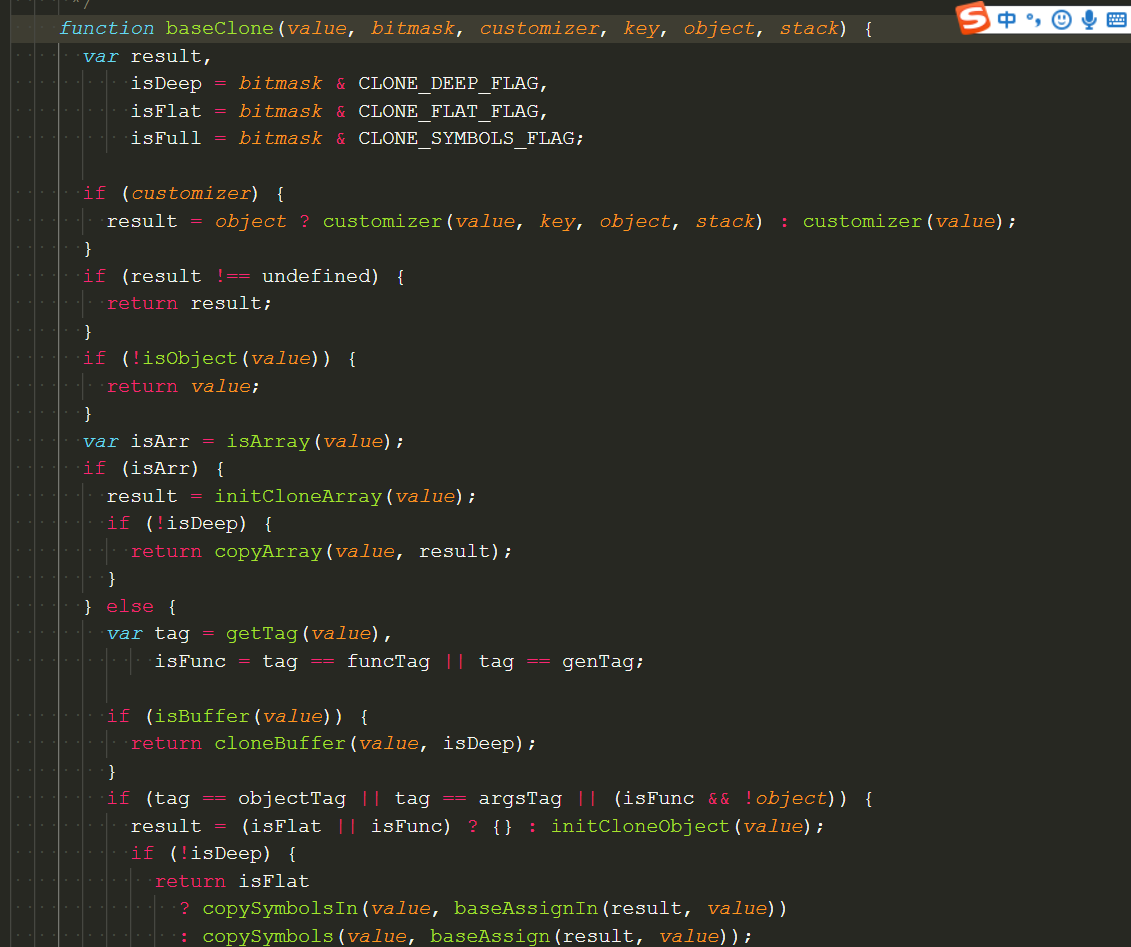Click the 'undefined' keyword
Viewport: 1131px width, 947px height.
point(316,276)
